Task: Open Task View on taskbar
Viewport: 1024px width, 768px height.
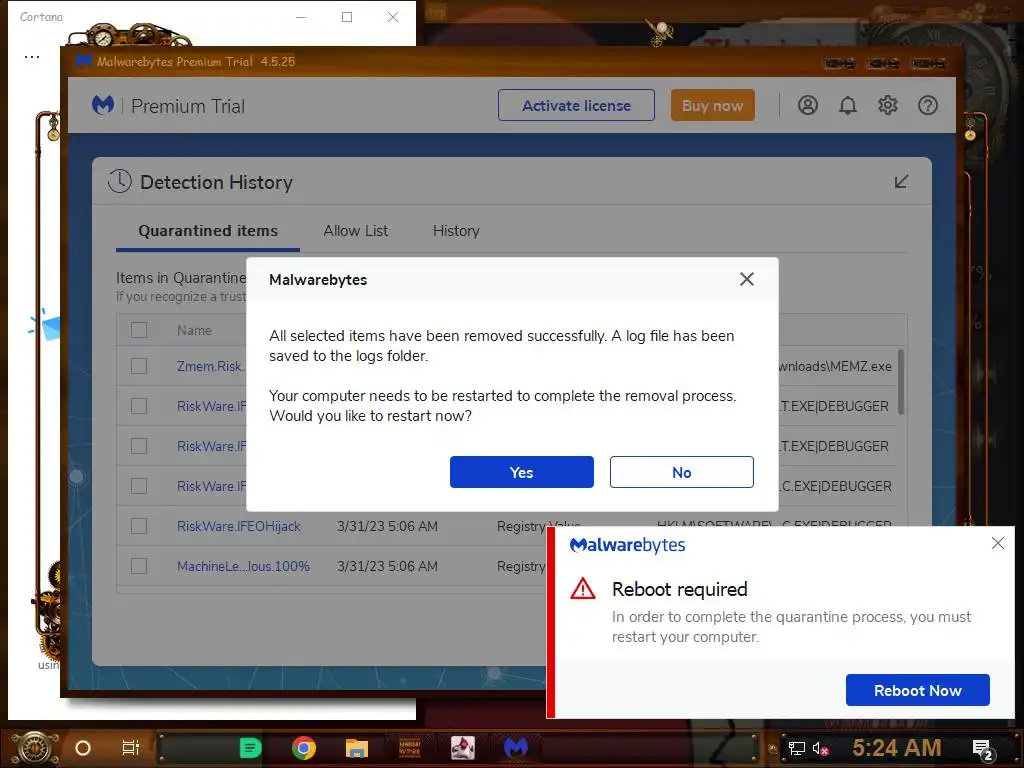Action: pos(131,748)
